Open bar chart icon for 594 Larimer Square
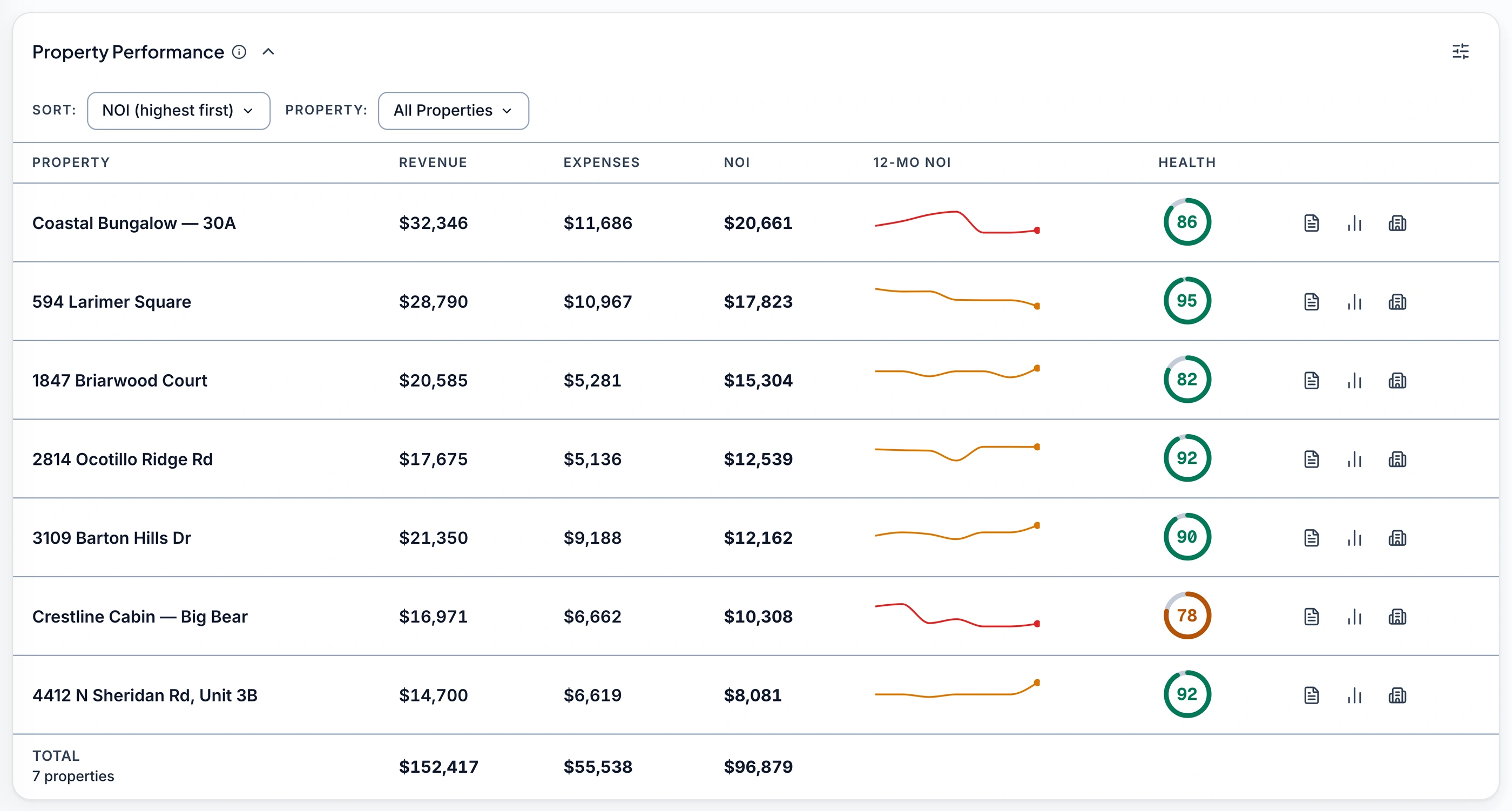Viewport: 1512px width, 811px height. point(1354,302)
